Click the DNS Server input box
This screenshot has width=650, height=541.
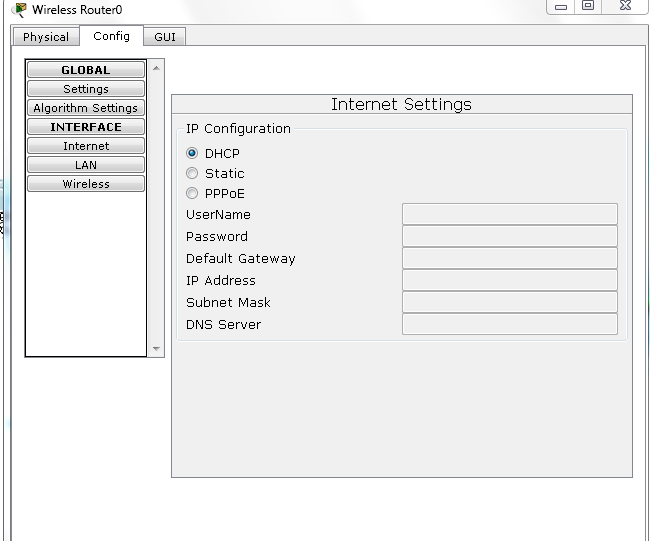509,324
